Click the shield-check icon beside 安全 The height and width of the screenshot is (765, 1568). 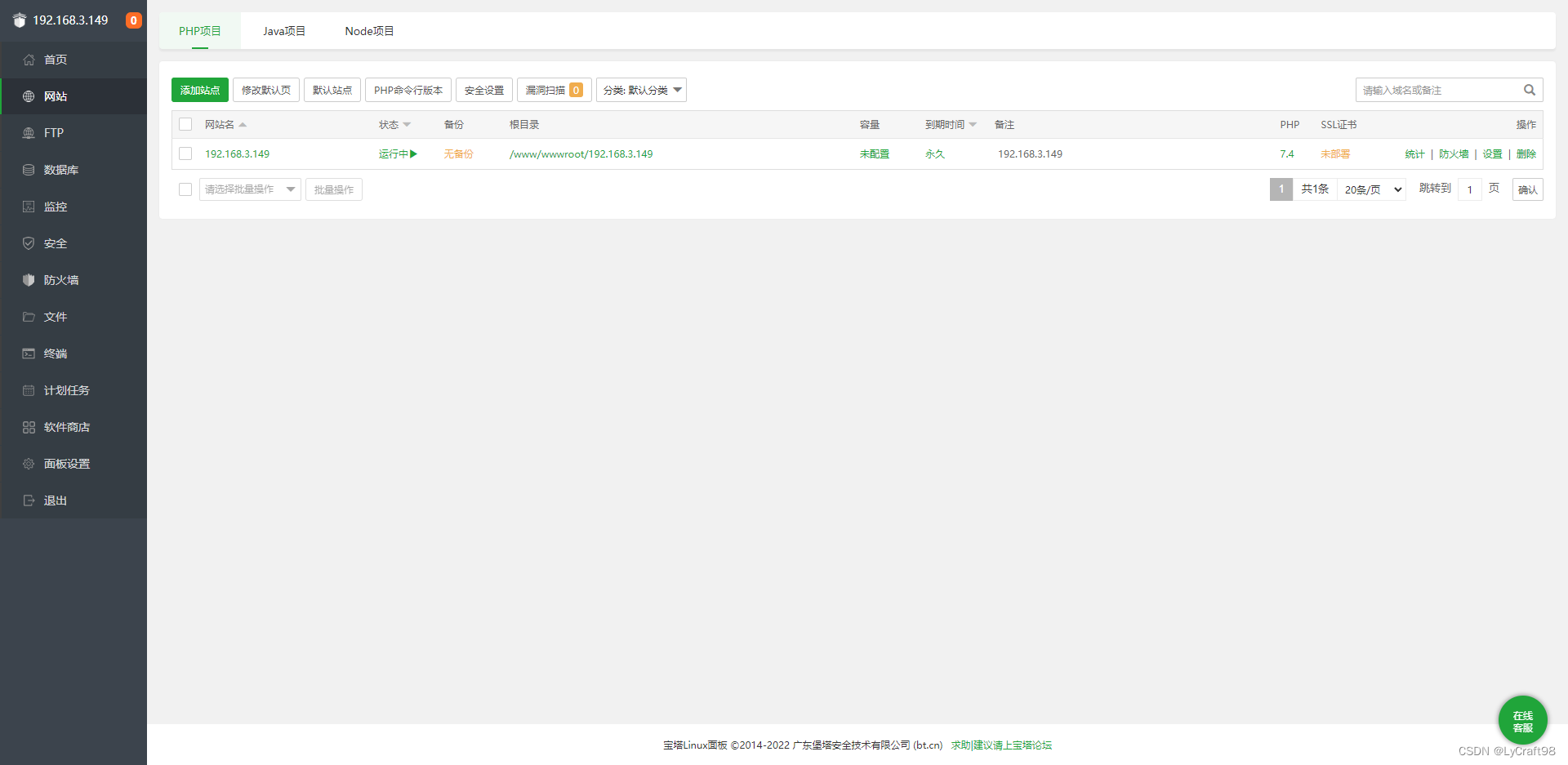point(29,243)
